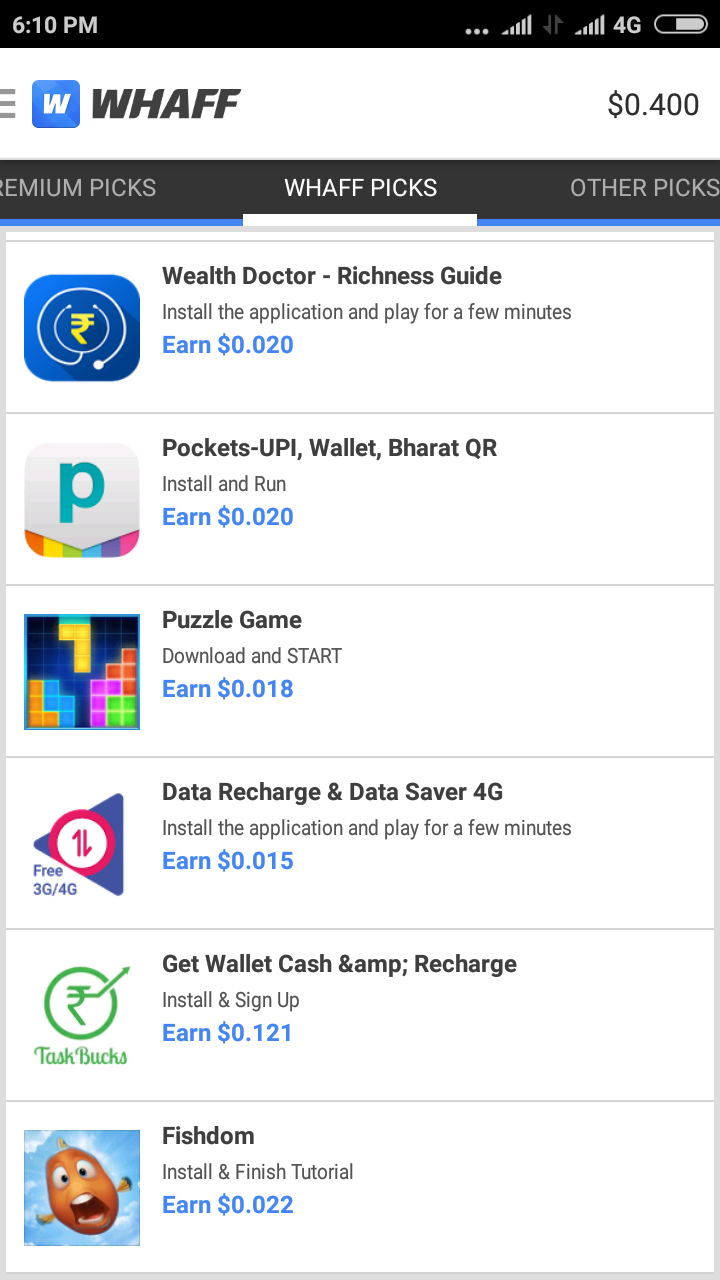This screenshot has height=1280, width=720.
Task: Tap the blue WHAFF logo icon
Action: point(55,104)
